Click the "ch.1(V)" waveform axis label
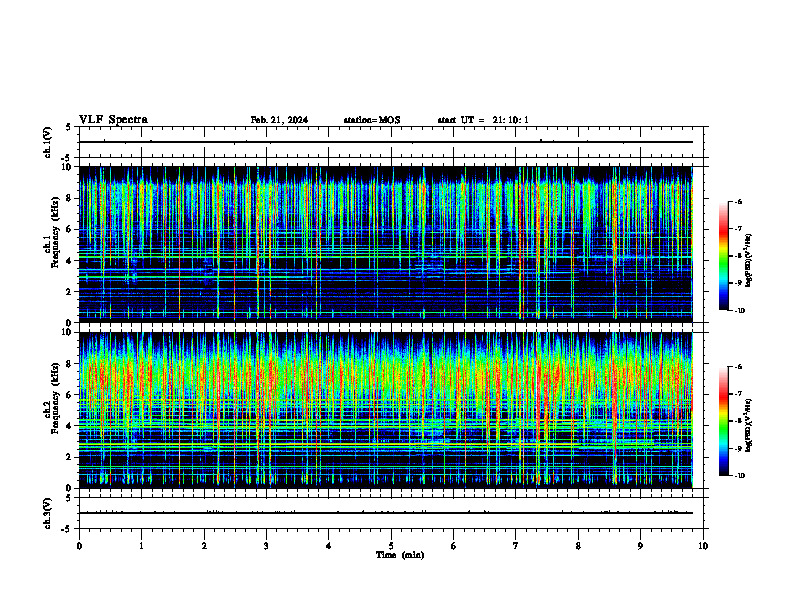This screenshot has height=612, width=792. click(47, 142)
